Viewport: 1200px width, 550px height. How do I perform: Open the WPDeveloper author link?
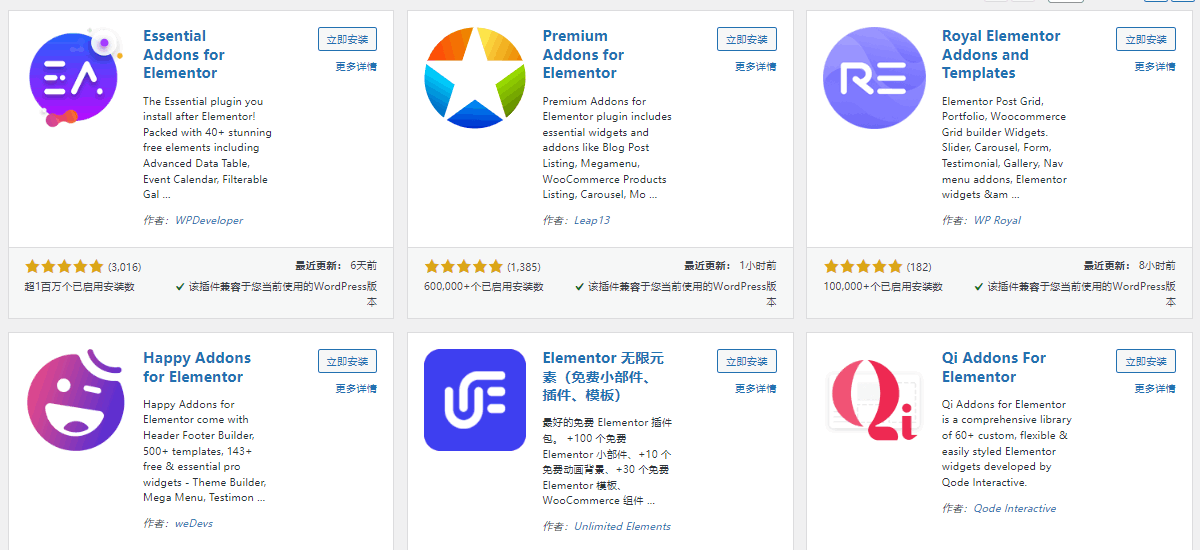209,220
